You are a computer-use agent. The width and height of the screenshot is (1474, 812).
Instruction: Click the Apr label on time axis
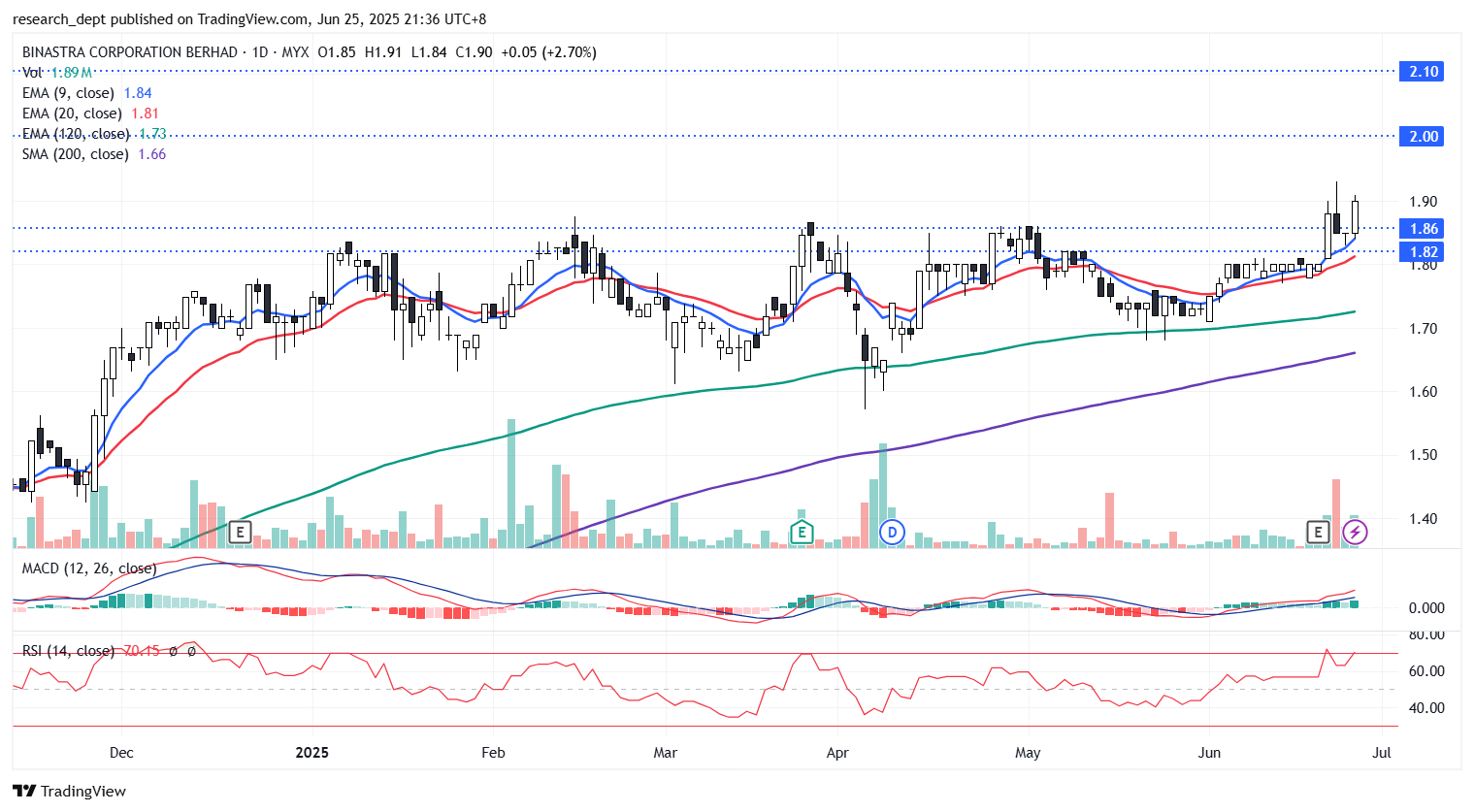(837, 753)
